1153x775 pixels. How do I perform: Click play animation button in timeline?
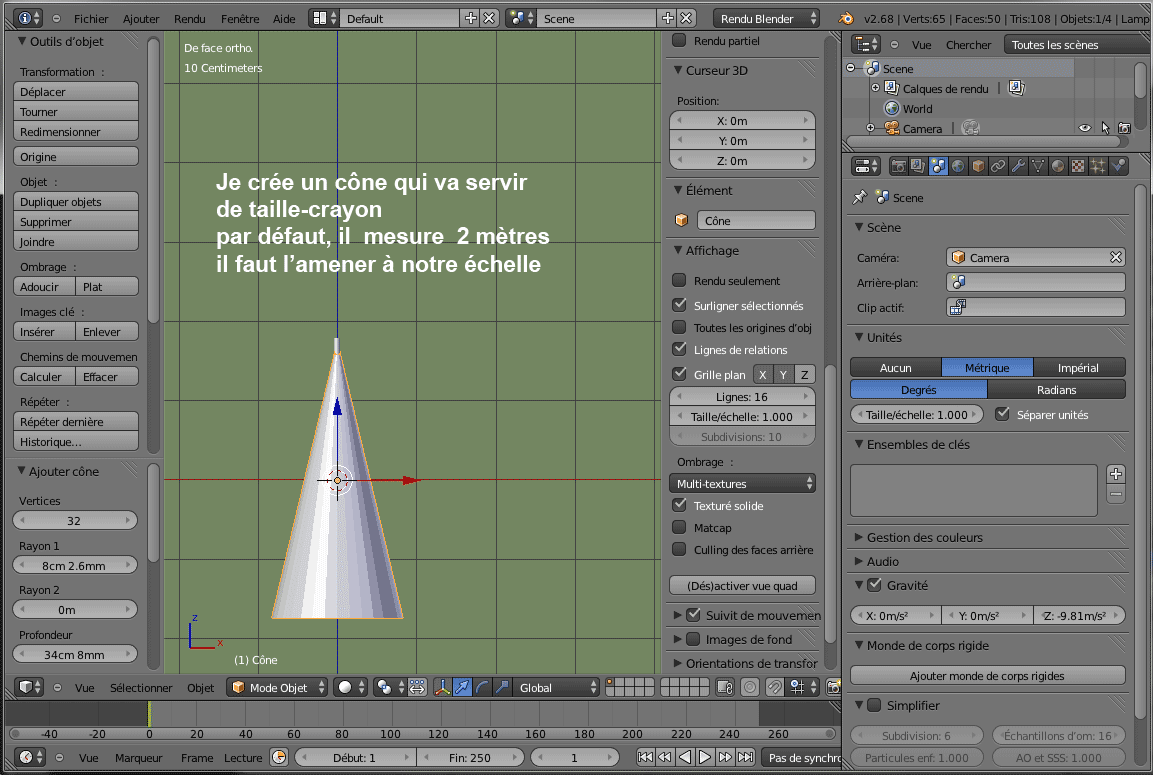(x=705, y=757)
